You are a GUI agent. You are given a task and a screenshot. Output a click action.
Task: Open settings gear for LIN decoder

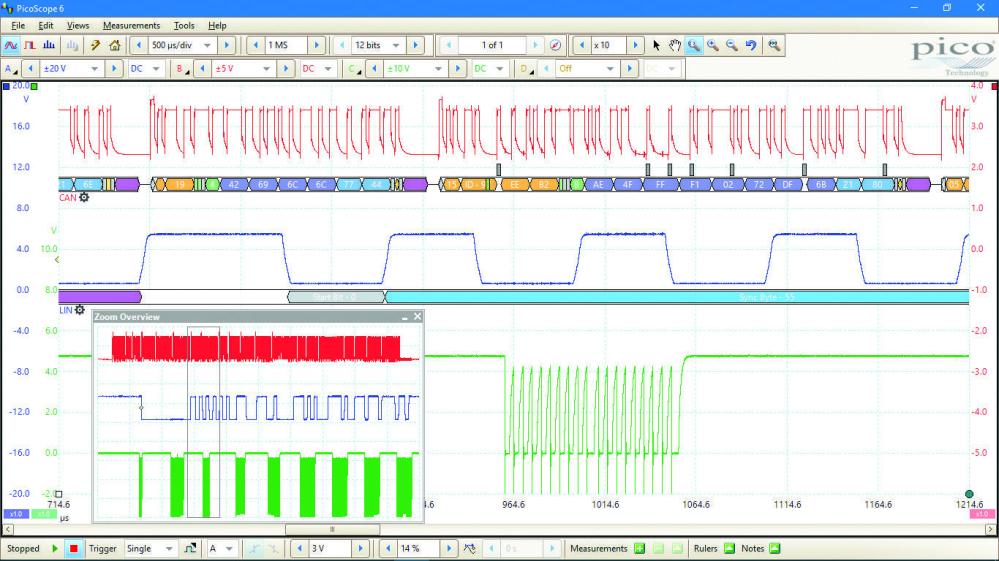tap(80, 310)
